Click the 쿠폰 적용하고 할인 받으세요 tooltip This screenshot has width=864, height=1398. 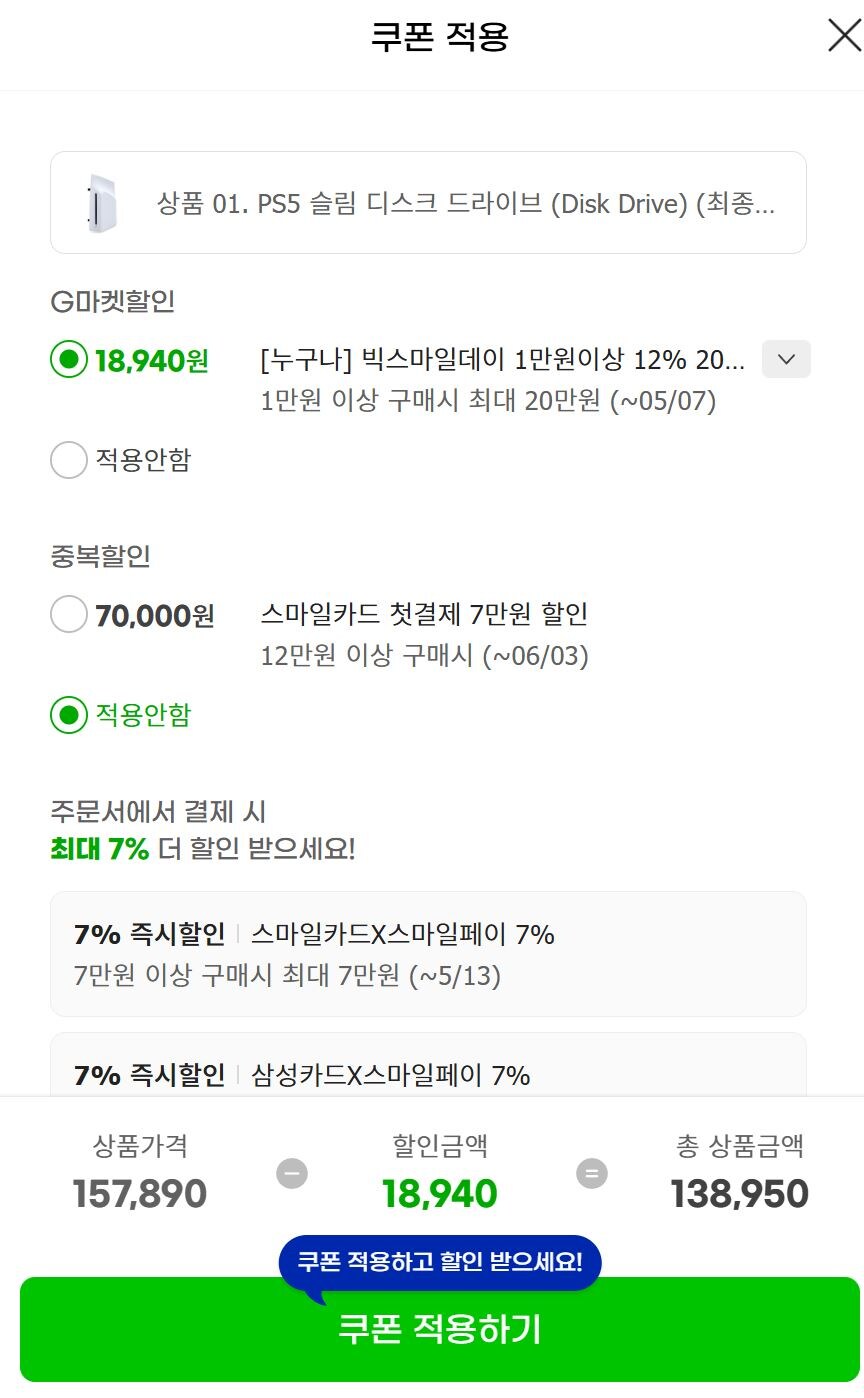click(x=440, y=1262)
